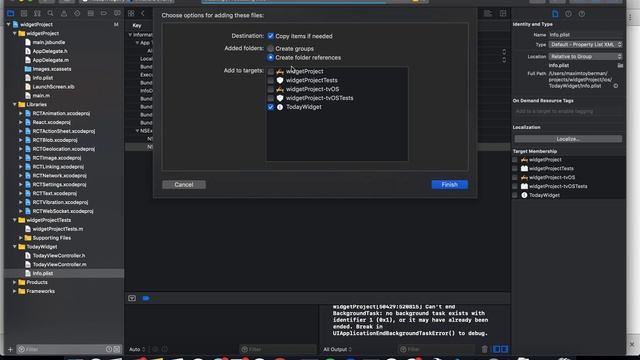Collapse the Libraries group
The height and width of the screenshot is (360, 640).
click(x=15, y=104)
